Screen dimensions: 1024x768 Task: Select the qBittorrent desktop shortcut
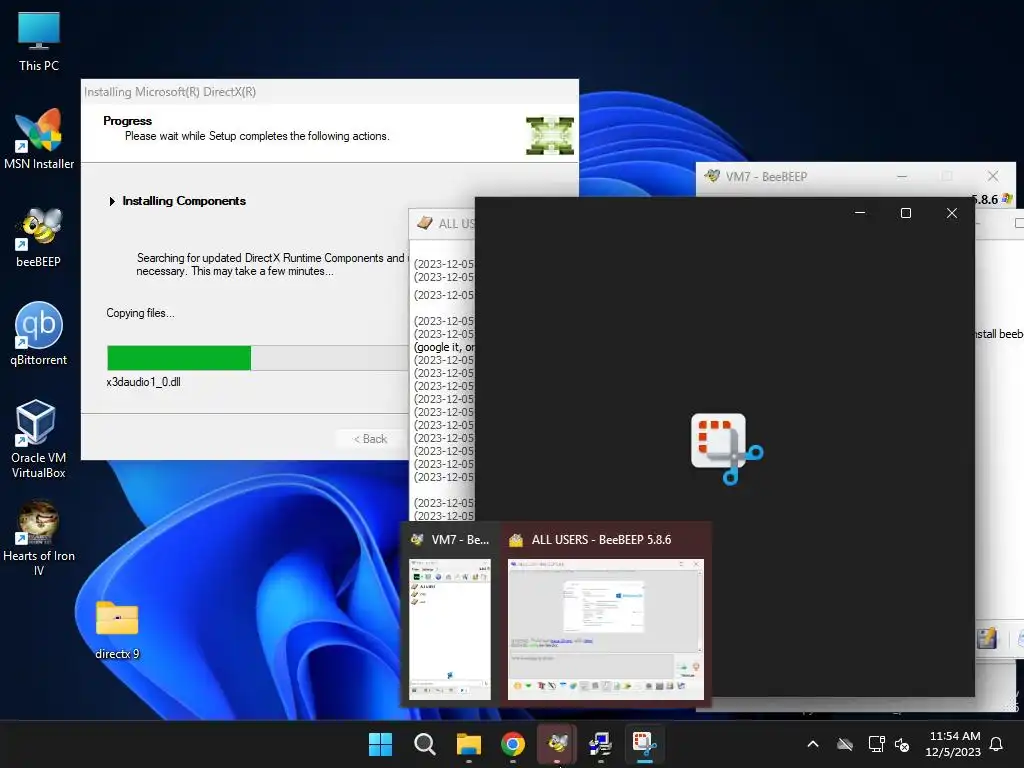coord(39,334)
